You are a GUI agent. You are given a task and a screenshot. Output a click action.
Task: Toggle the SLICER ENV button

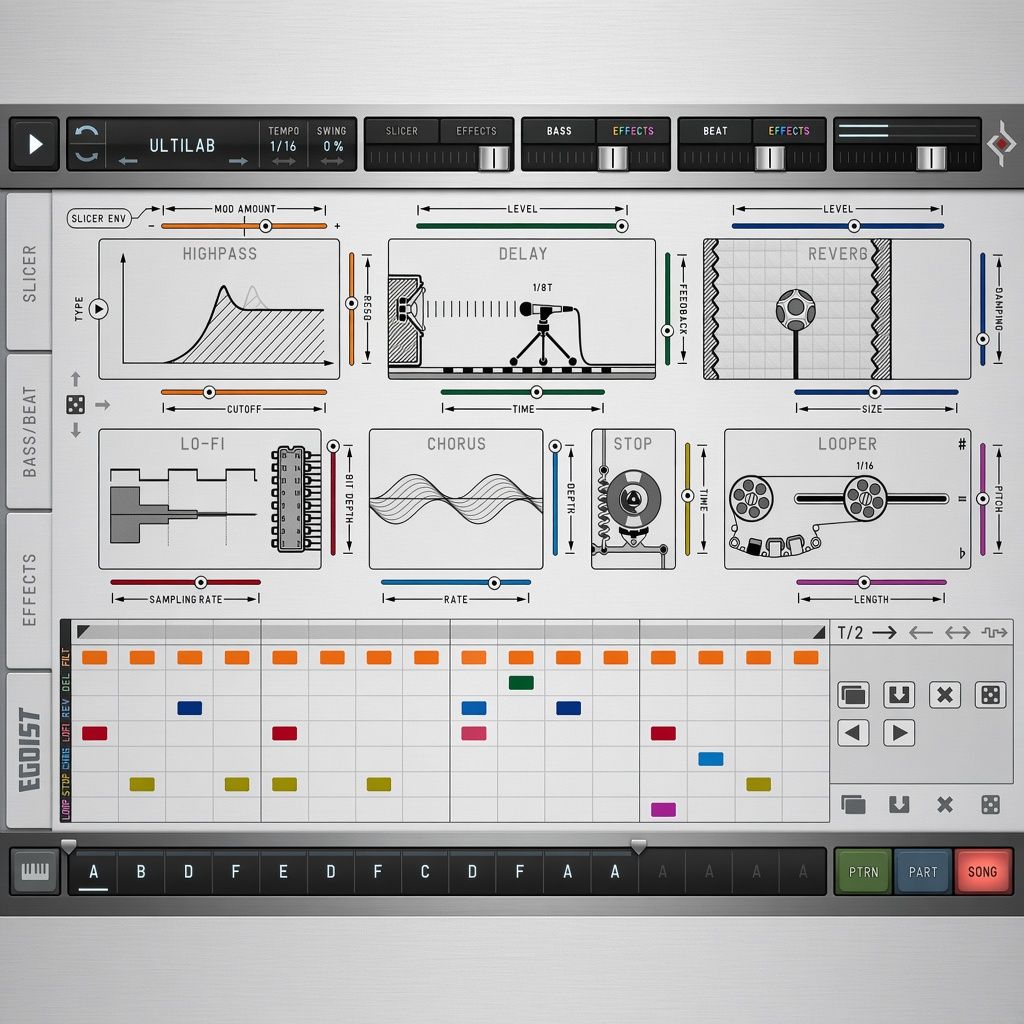click(x=99, y=218)
